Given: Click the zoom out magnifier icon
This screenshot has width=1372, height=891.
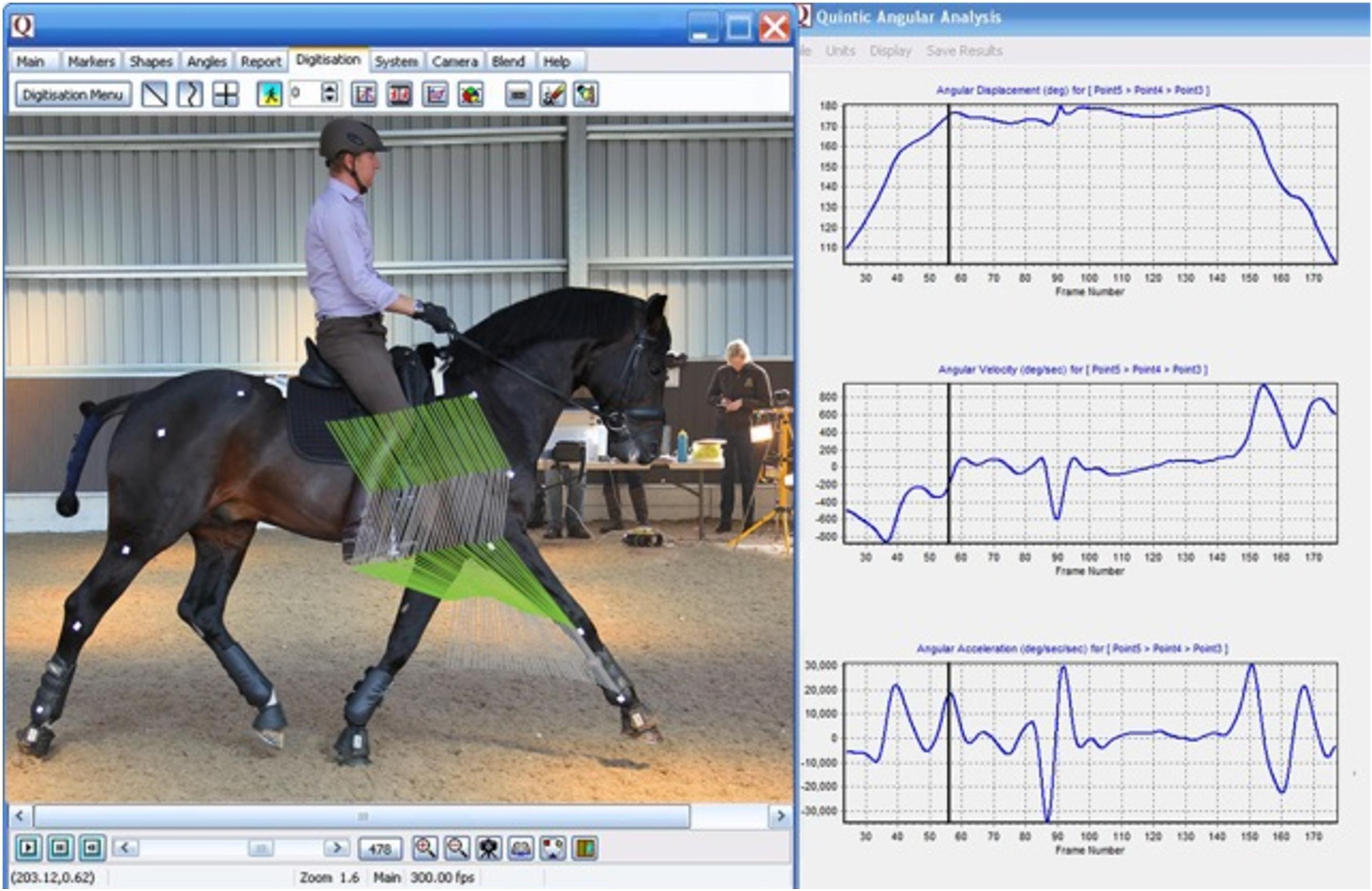Looking at the screenshot, I should click(x=456, y=848).
